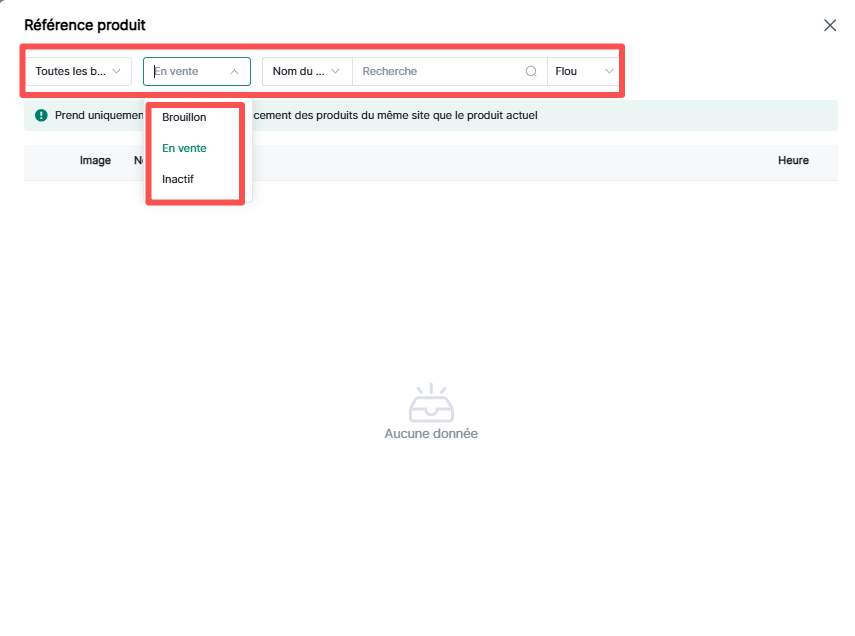Collapse the En vente status dropdown
The image size is (855, 636).
click(x=196, y=72)
